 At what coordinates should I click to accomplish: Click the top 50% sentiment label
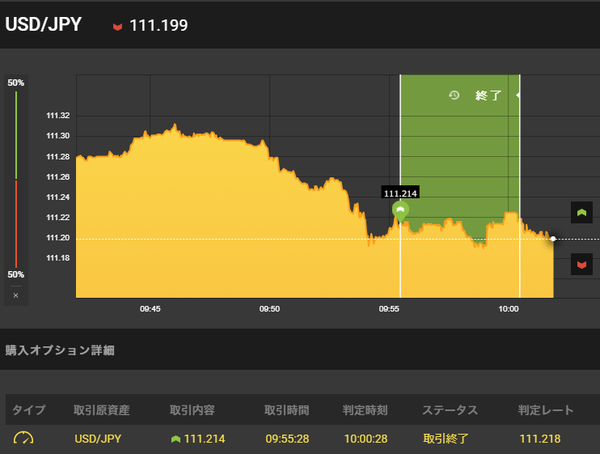(x=16, y=83)
